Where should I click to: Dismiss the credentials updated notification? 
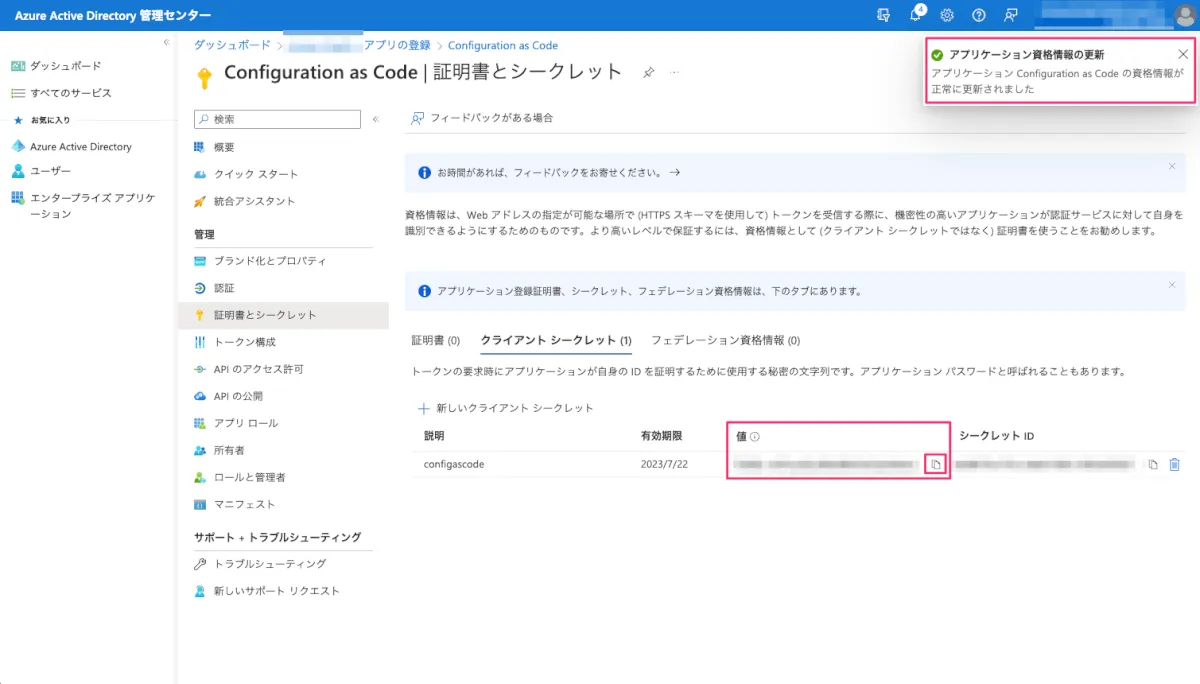point(1183,54)
